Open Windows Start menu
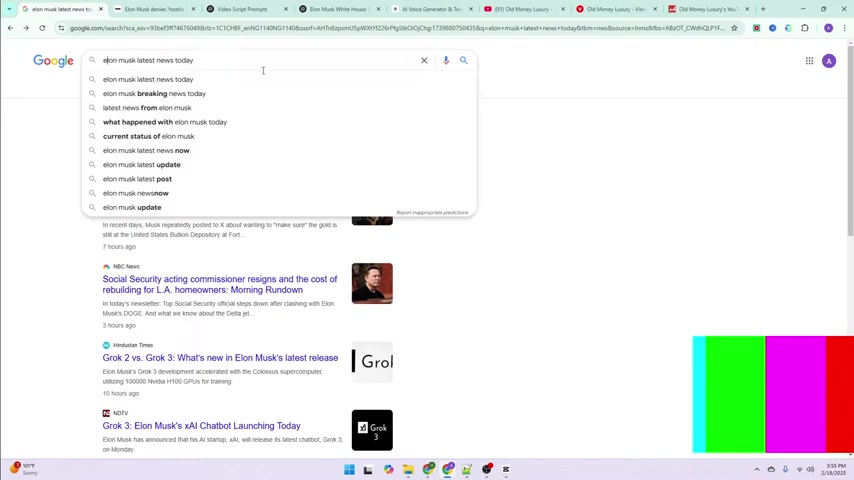The width and height of the screenshot is (854, 480). pyautogui.click(x=350, y=470)
